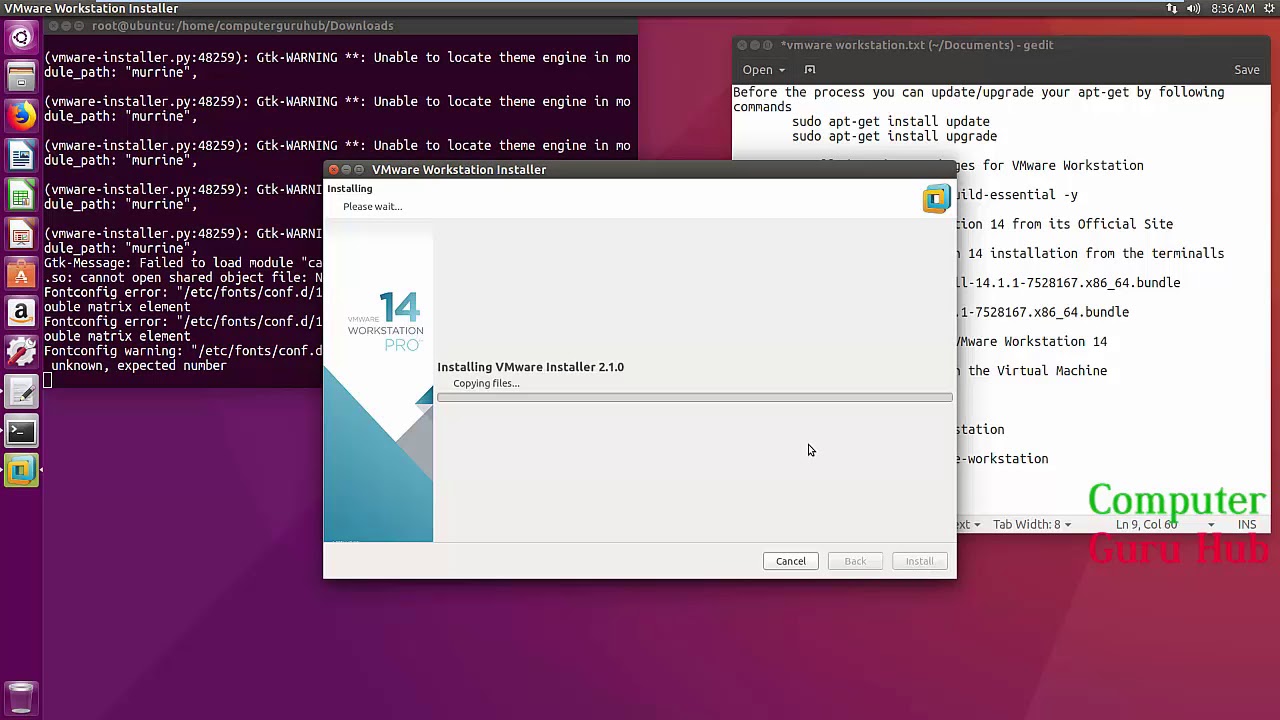Screen dimensions: 1280x720
Task: Click 'sudo apt-get install update' line in gedit
Action: [x=891, y=121]
